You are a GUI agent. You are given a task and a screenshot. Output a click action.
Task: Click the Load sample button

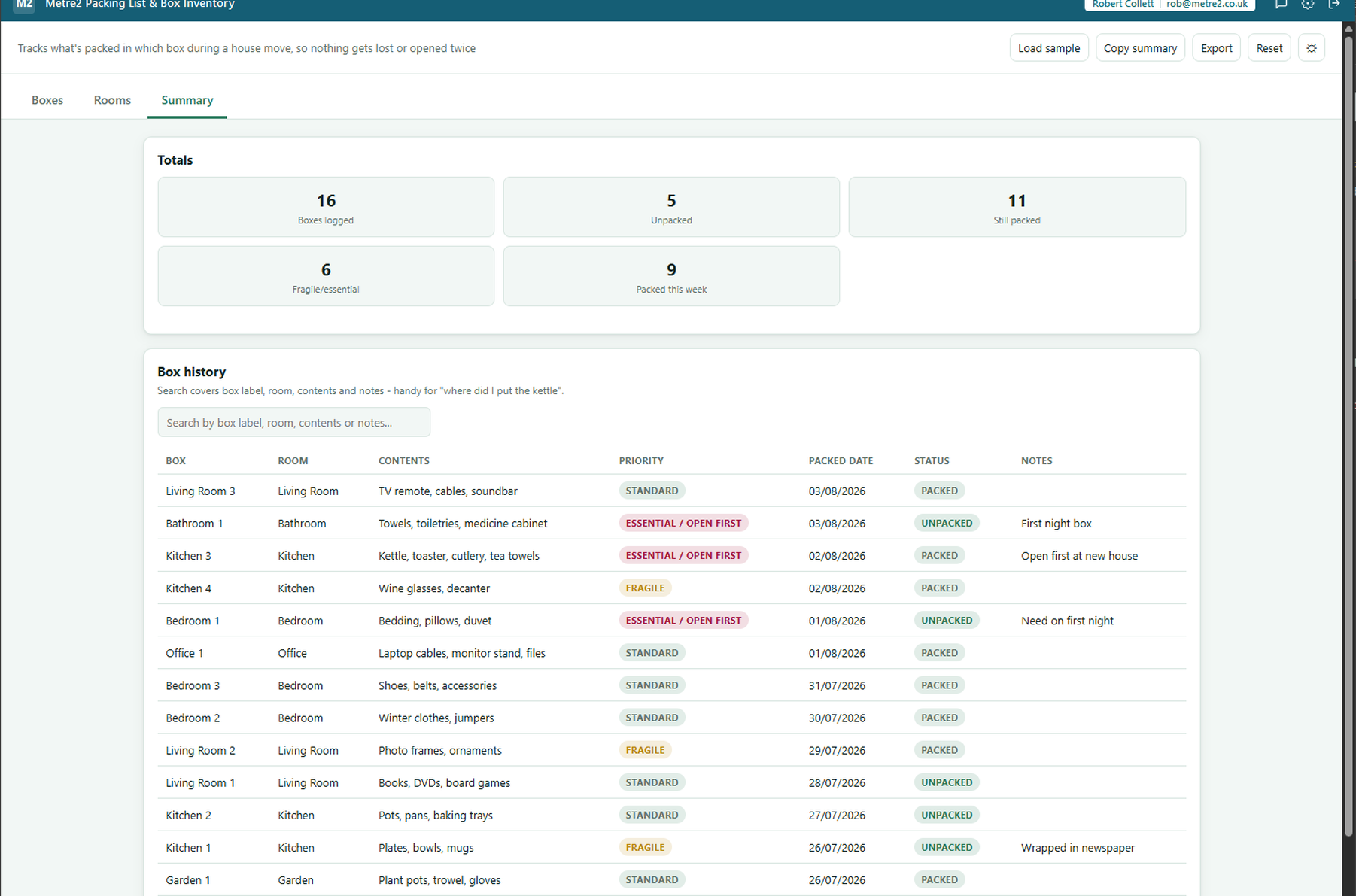1049,48
